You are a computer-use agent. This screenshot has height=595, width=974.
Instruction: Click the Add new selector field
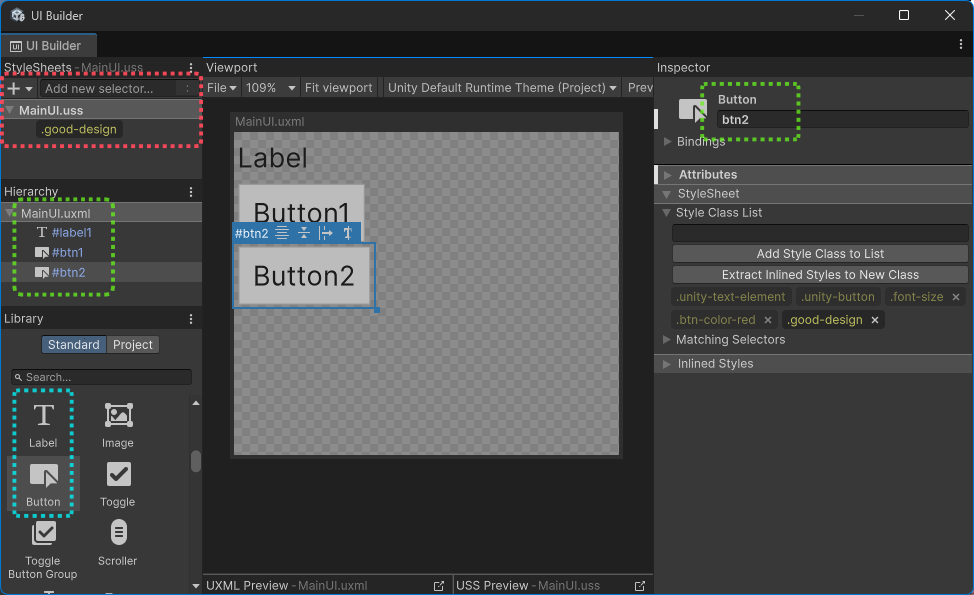[108, 89]
